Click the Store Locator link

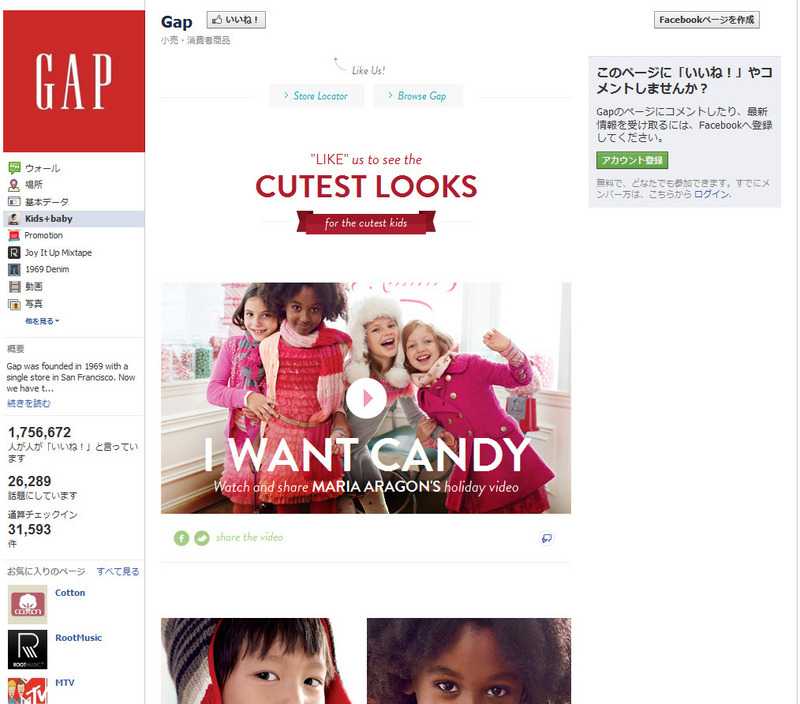coord(317,96)
